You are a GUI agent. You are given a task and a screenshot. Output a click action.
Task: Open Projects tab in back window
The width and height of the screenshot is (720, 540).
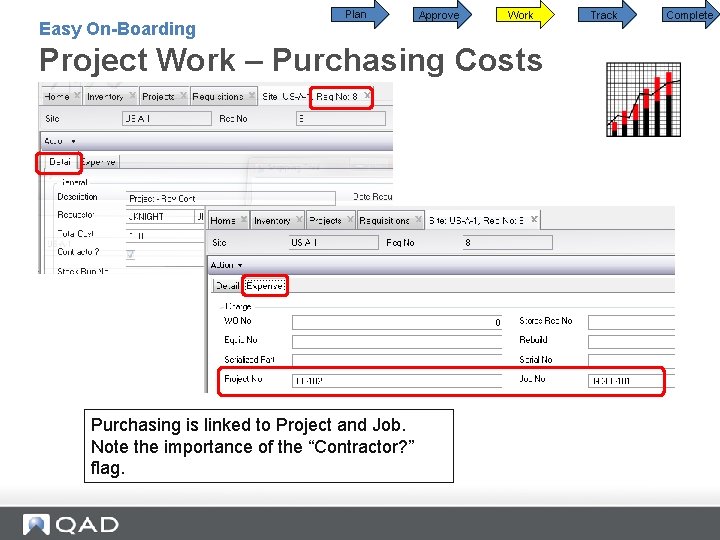(158, 96)
